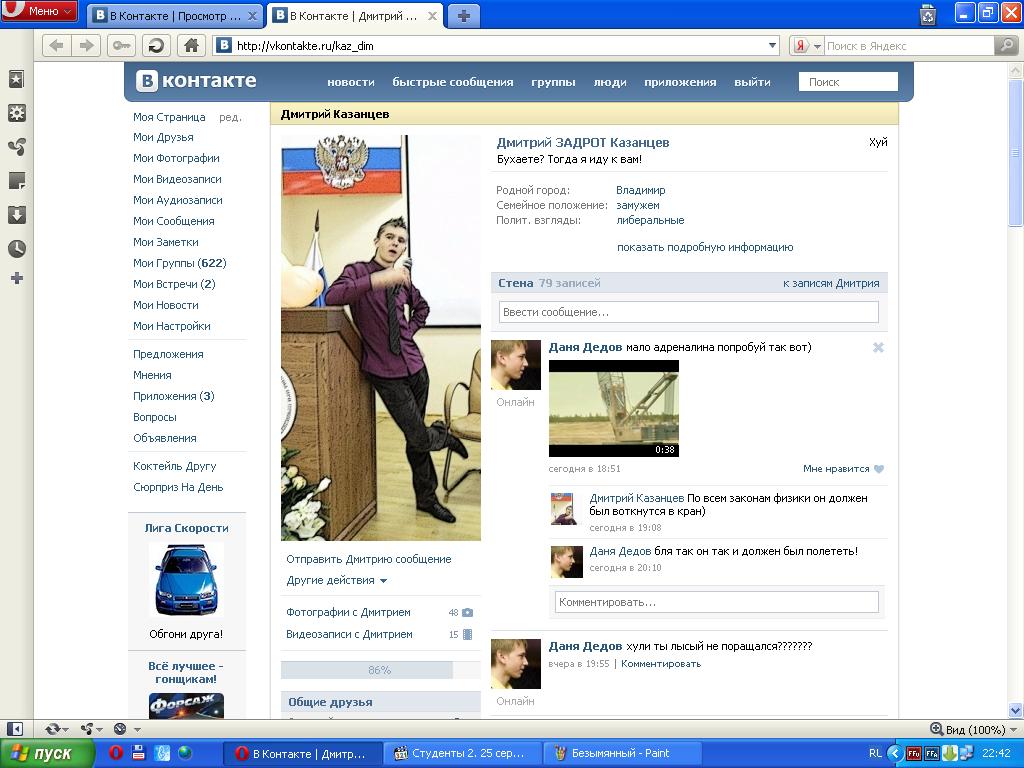Toggle the side panel button in status bar
The image size is (1024, 768).
pos(14,729)
